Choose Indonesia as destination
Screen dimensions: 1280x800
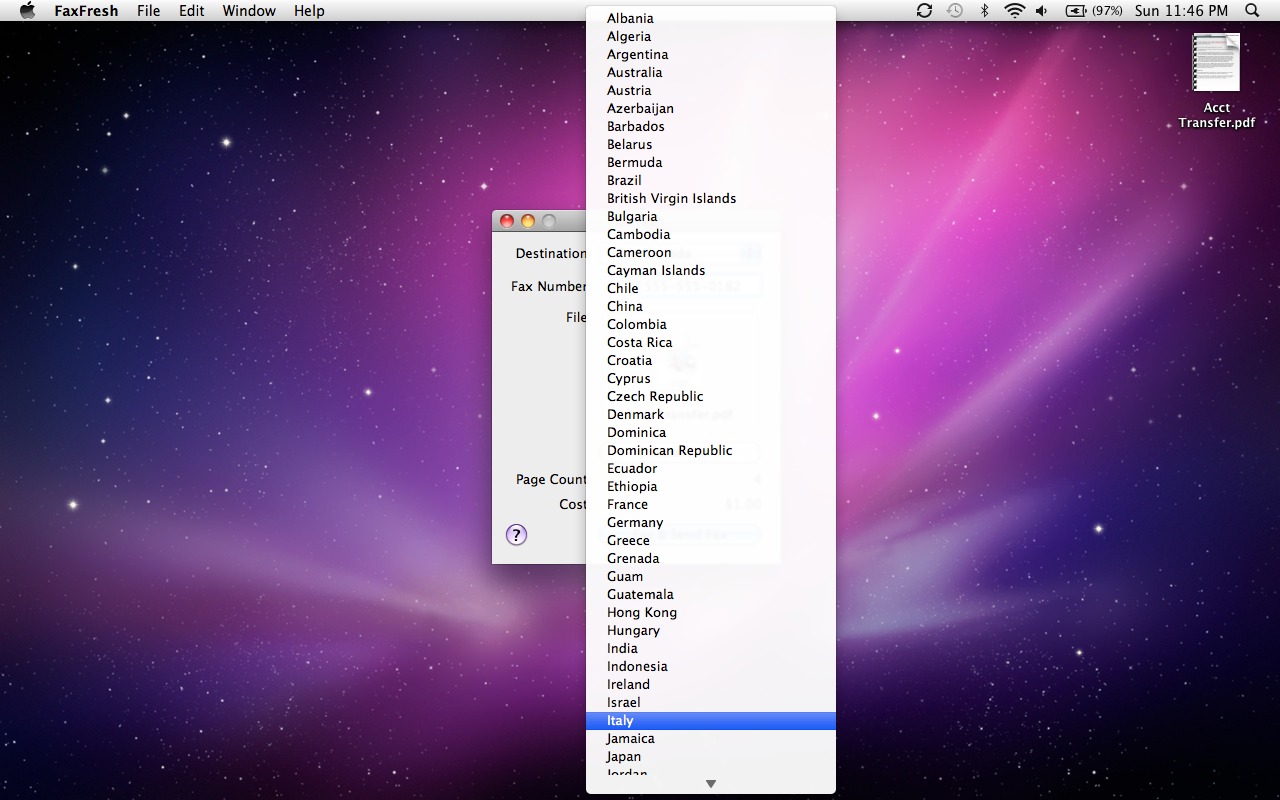(x=711, y=666)
